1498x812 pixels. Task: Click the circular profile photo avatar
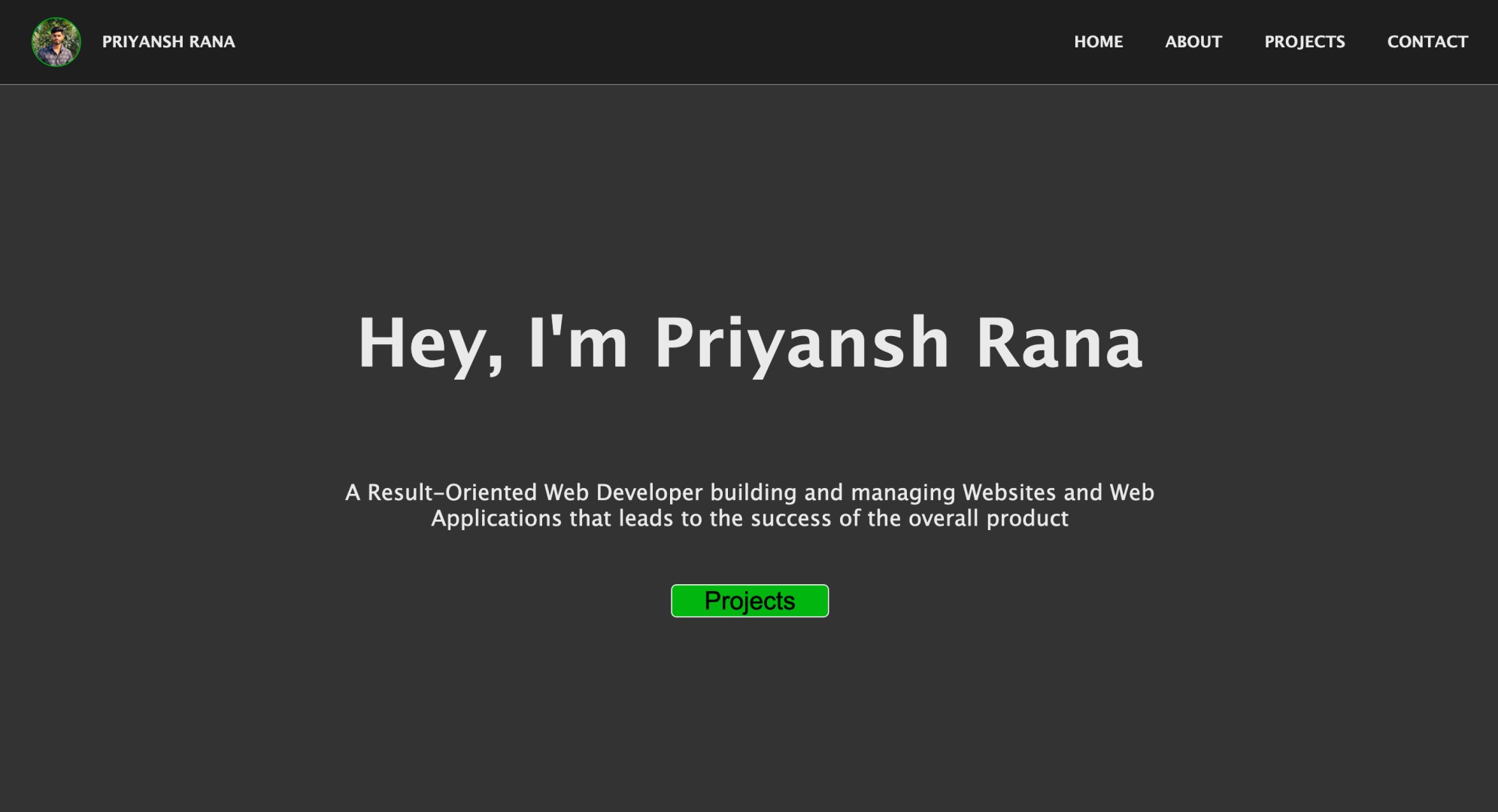click(56, 42)
